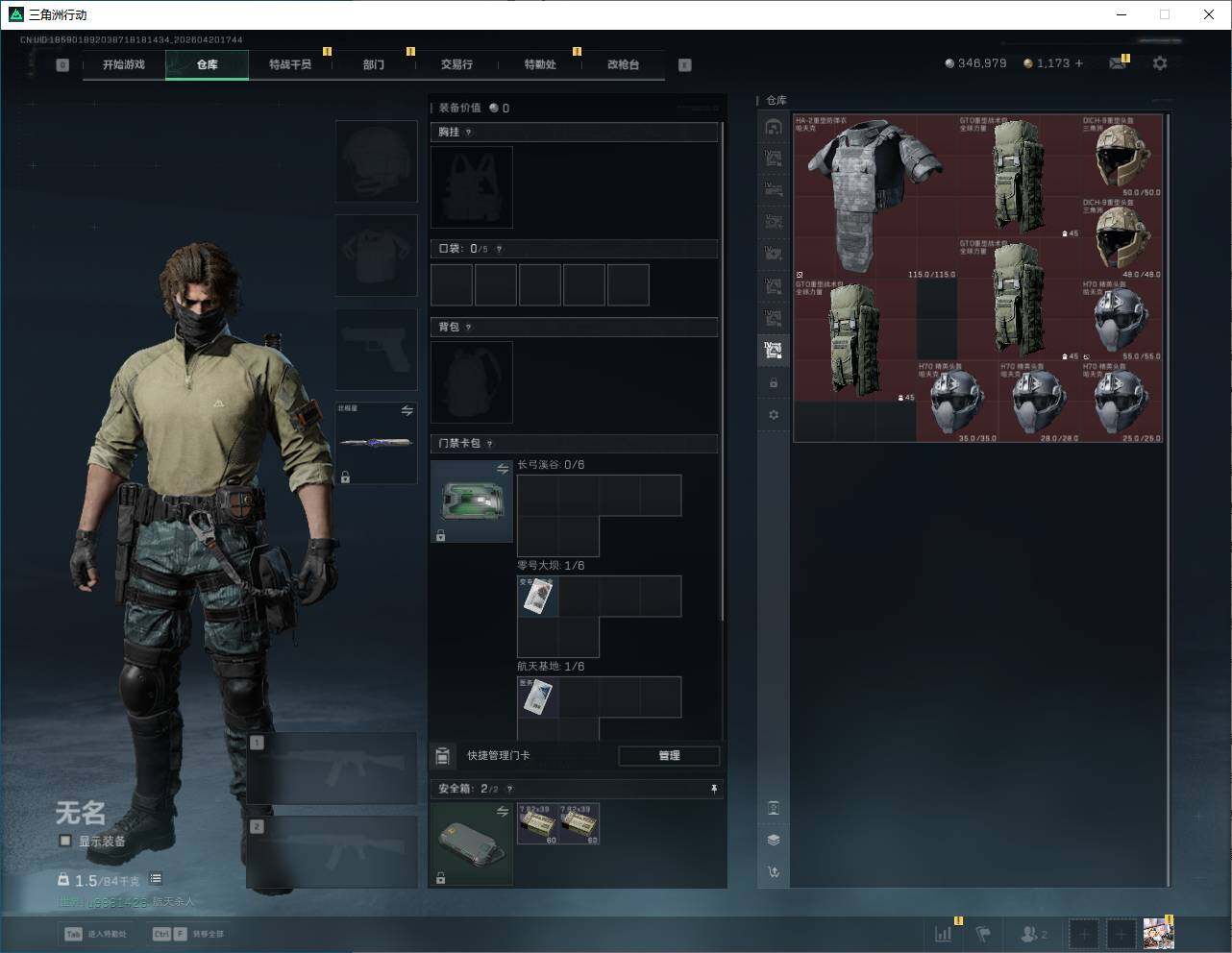This screenshot has width=1232, height=953.
Task: Add premium currency with the plus beside 1,173
Action: pyautogui.click(x=1079, y=63)
